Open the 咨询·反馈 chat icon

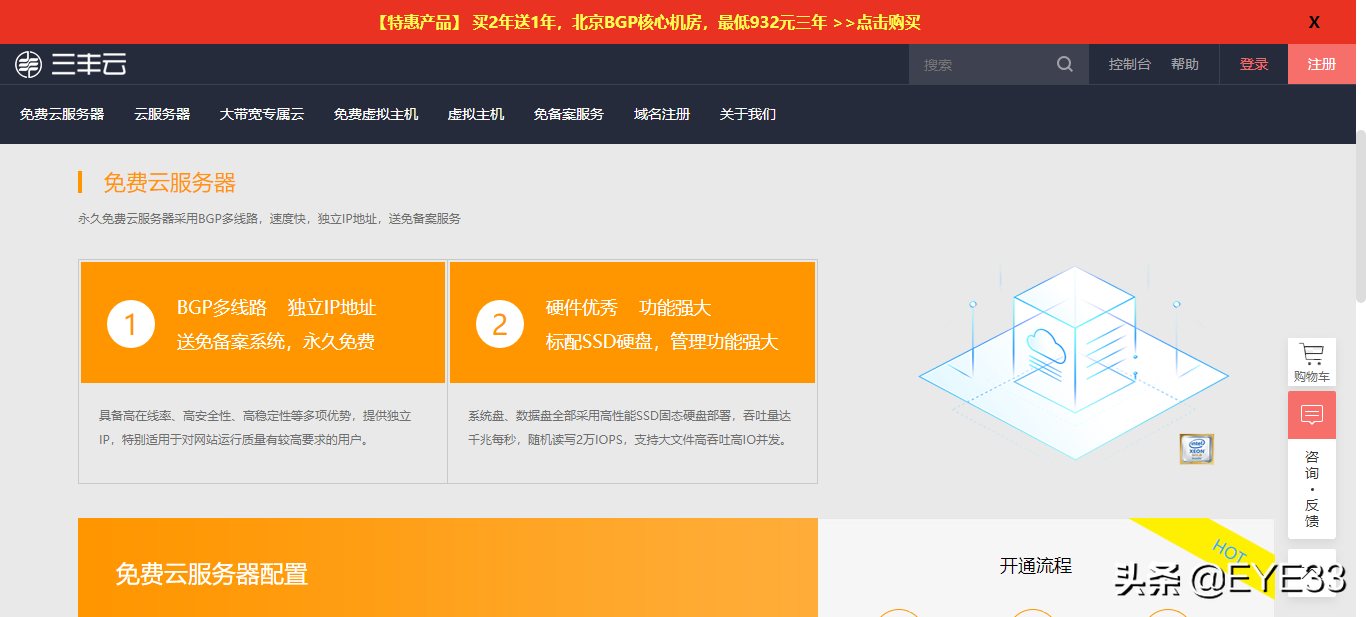coord(1312,415)
